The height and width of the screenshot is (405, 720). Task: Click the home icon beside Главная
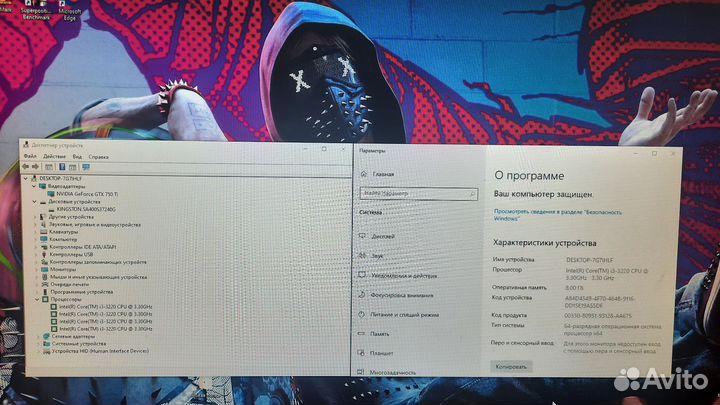tap(364, 174)
